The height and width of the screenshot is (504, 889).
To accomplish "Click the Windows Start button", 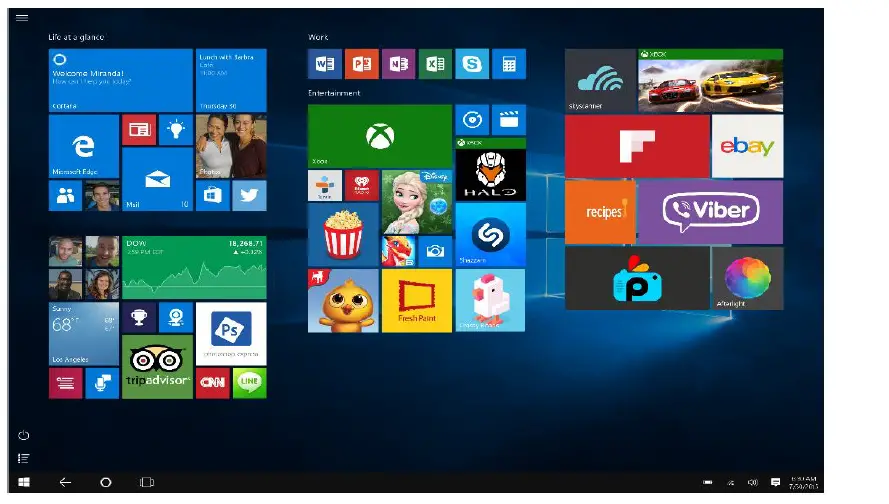I will [24, 482].
